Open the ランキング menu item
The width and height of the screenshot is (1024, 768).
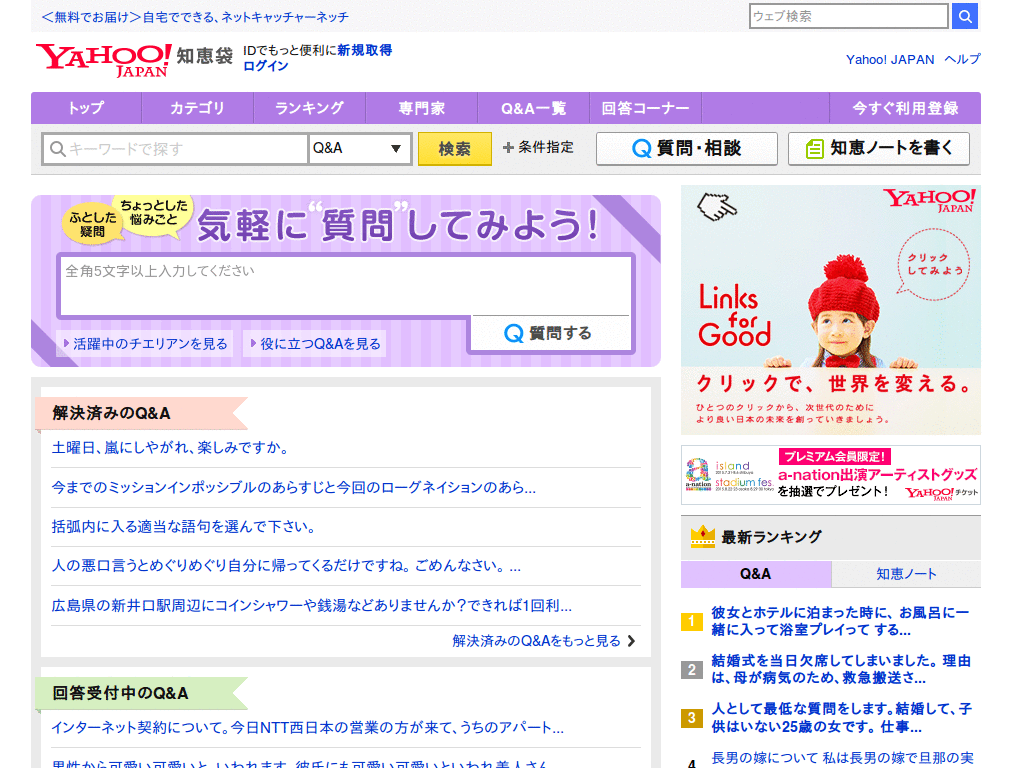point(310,108)
